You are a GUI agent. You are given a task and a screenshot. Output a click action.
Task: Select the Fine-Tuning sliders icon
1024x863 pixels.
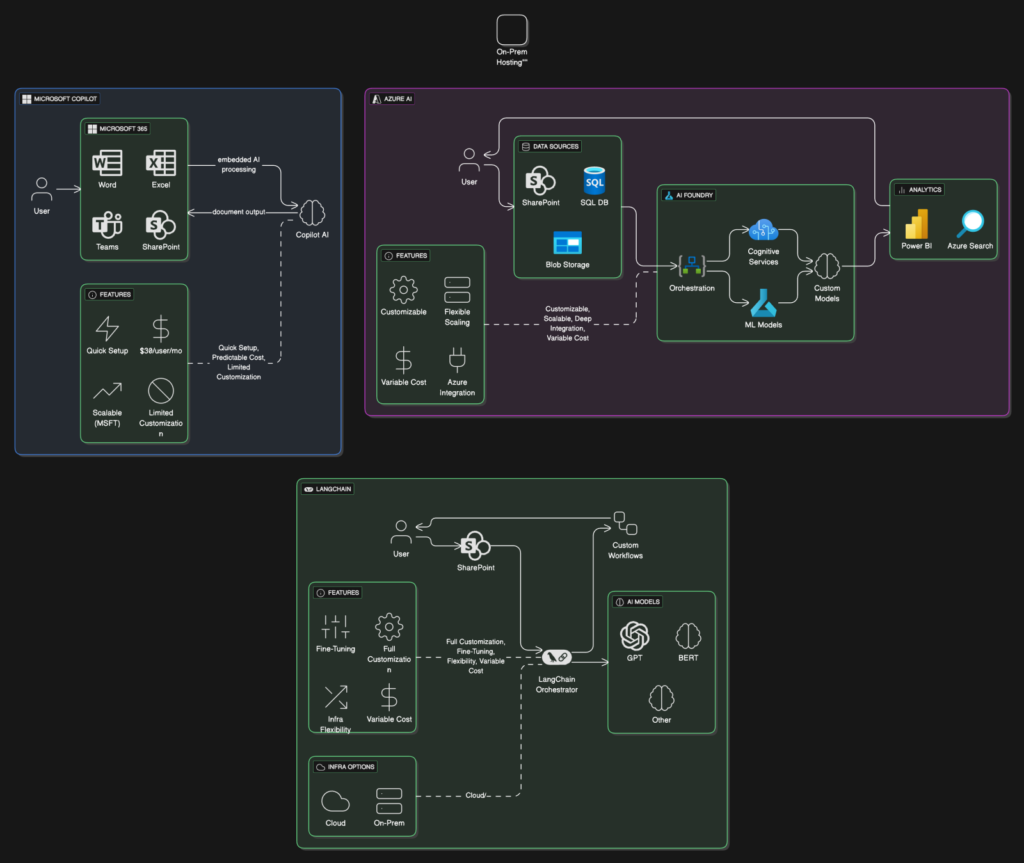click(x=335, y=628)
